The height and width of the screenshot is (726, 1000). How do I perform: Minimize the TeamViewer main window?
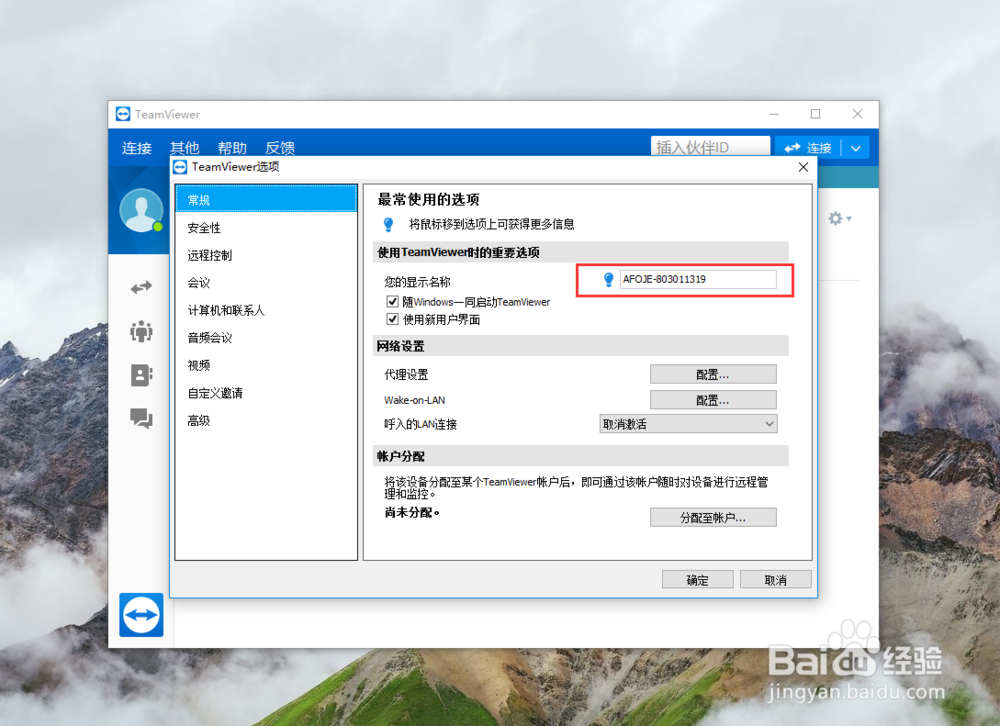pyautogui.click(x=774, y=114)
